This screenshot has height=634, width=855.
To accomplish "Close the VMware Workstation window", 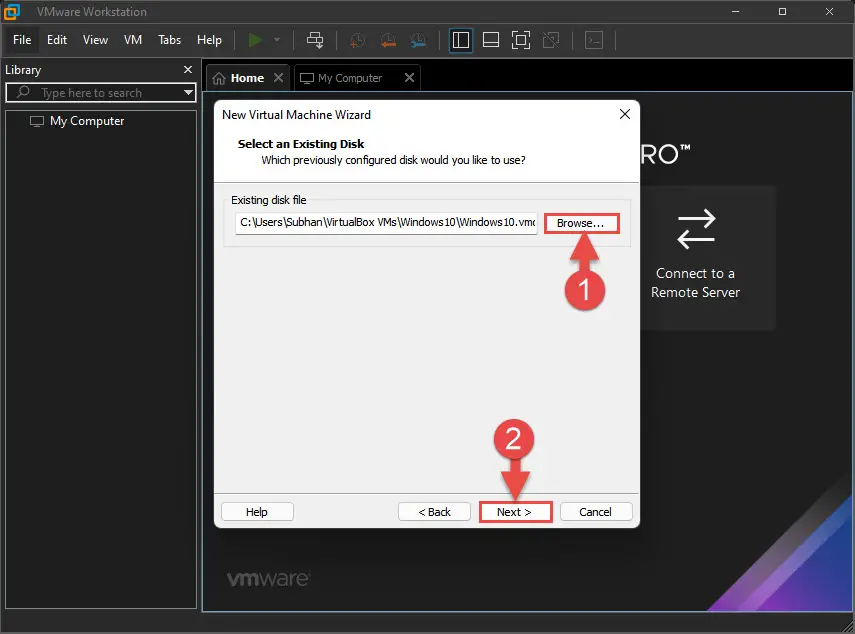I will point(829,11).
